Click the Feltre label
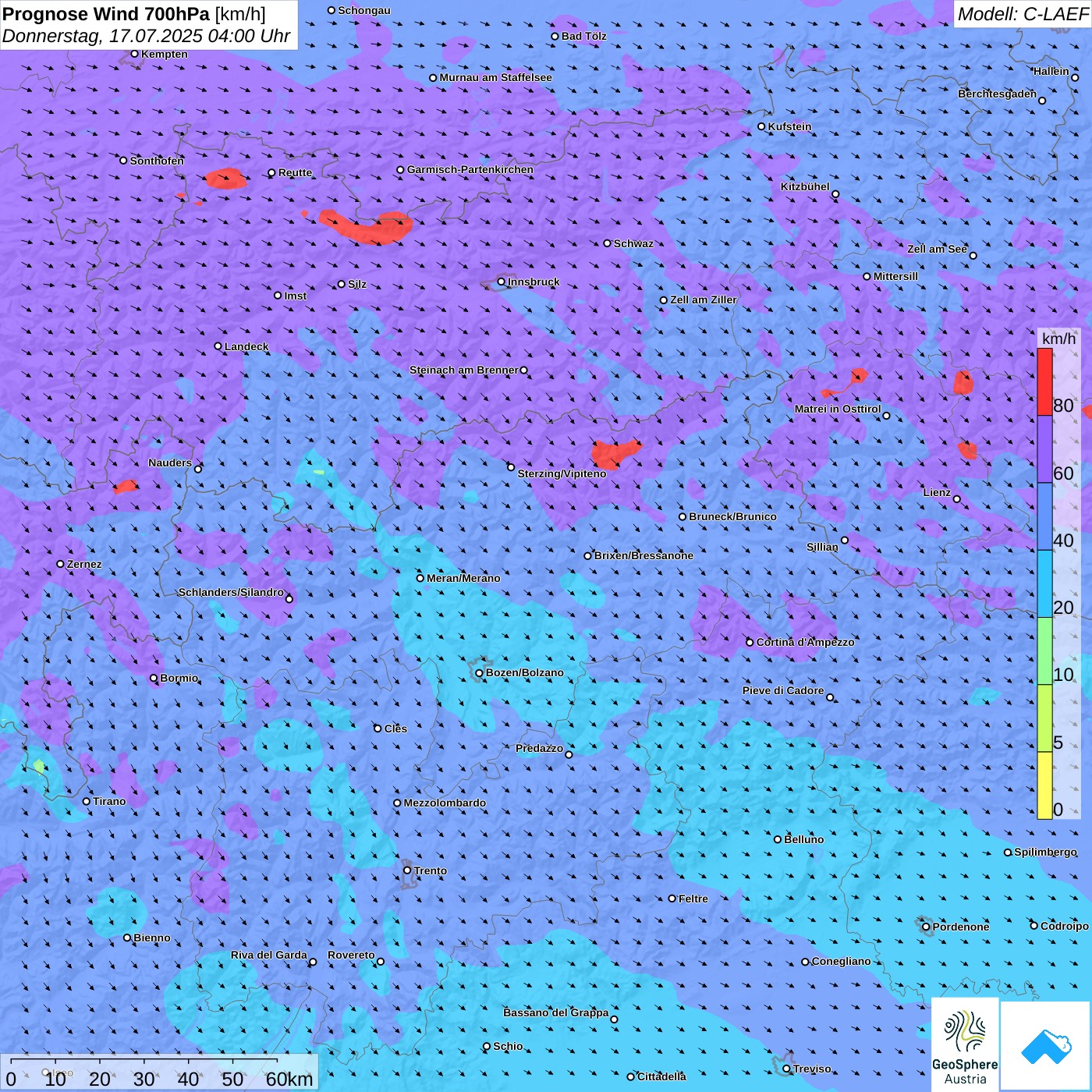The width and height of the screenshot is (1092, 1092). pos(693,899)
